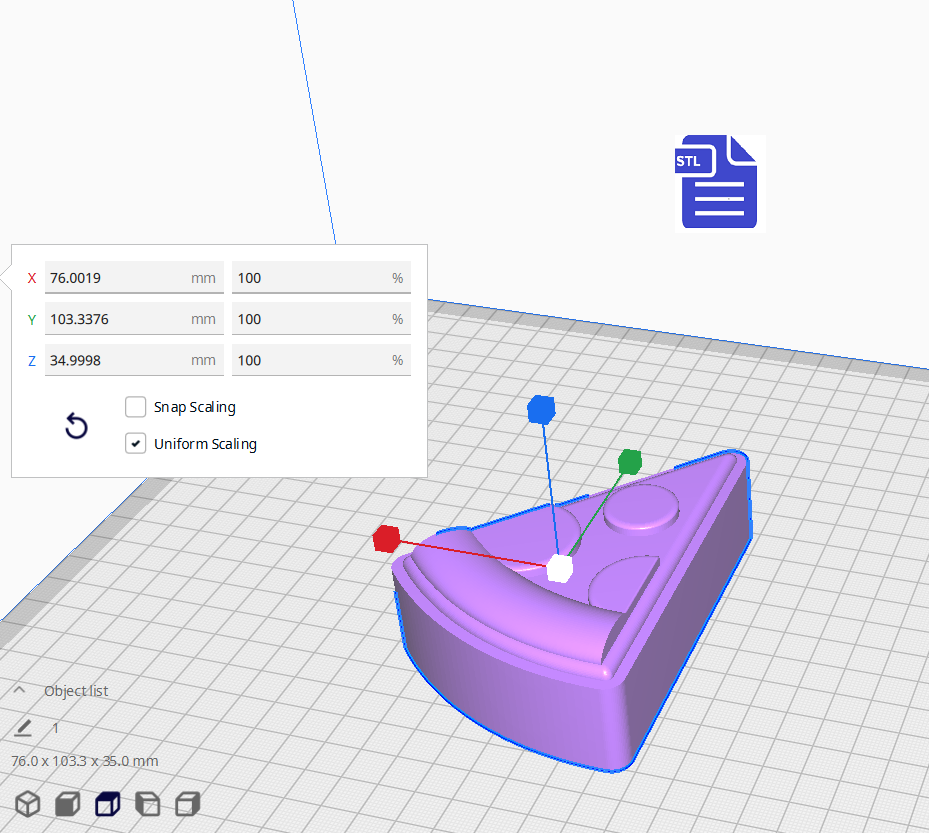Click the Z percentage scale field
Viewport: 929px width, 833px height.
pos(310,360)
